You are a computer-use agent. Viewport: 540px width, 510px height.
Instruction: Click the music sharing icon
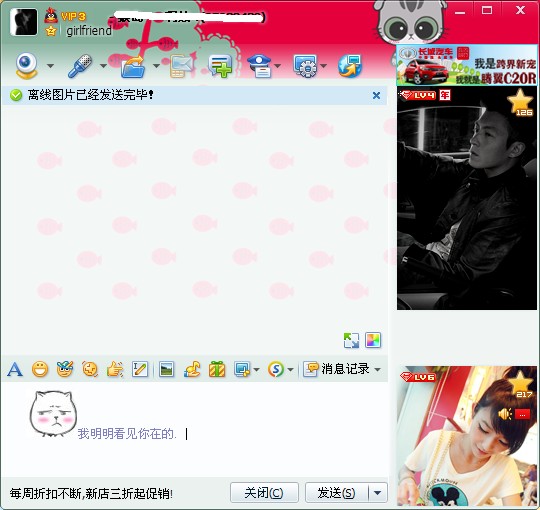[x=192, y=370]
